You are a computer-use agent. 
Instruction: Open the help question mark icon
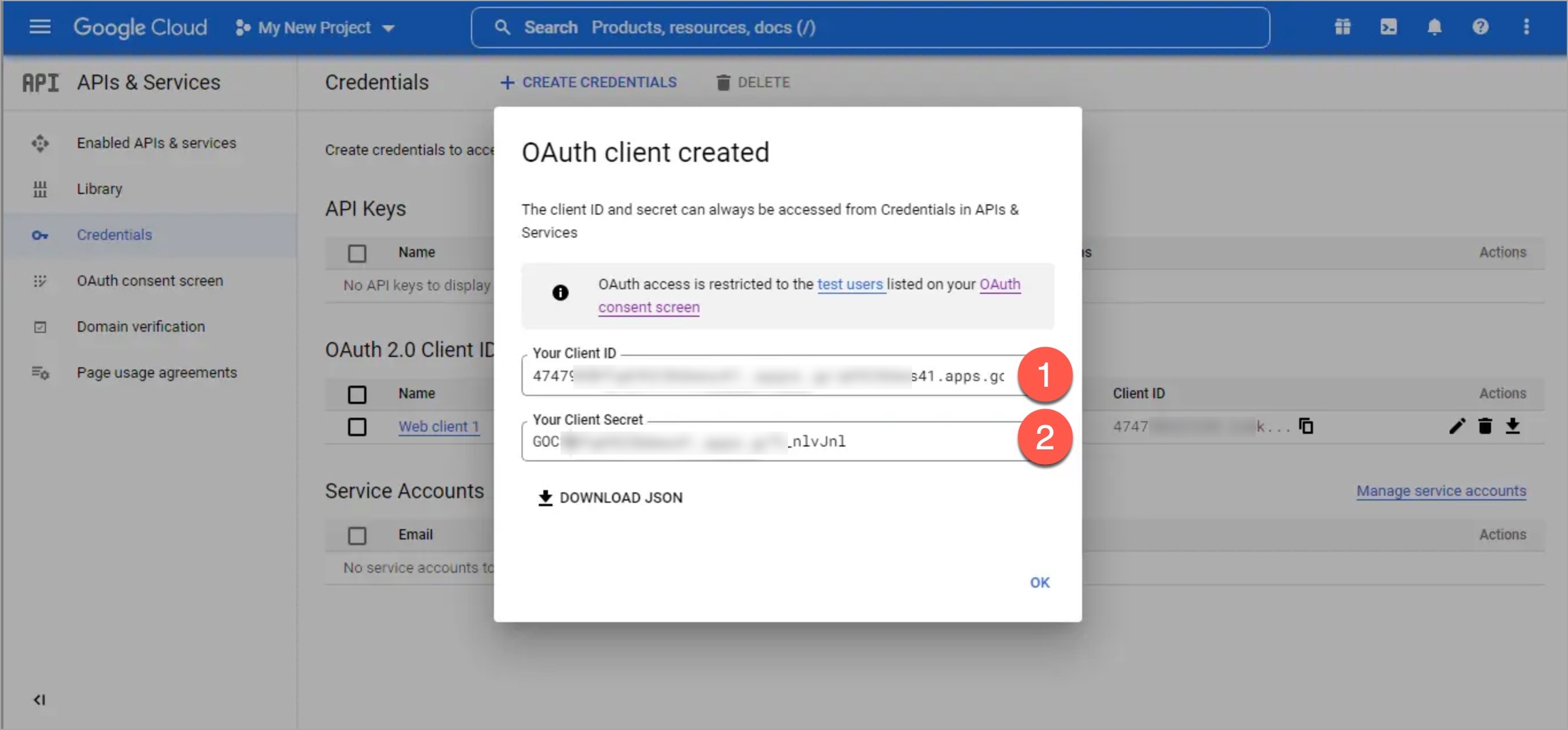click(x=1480, y=27)
